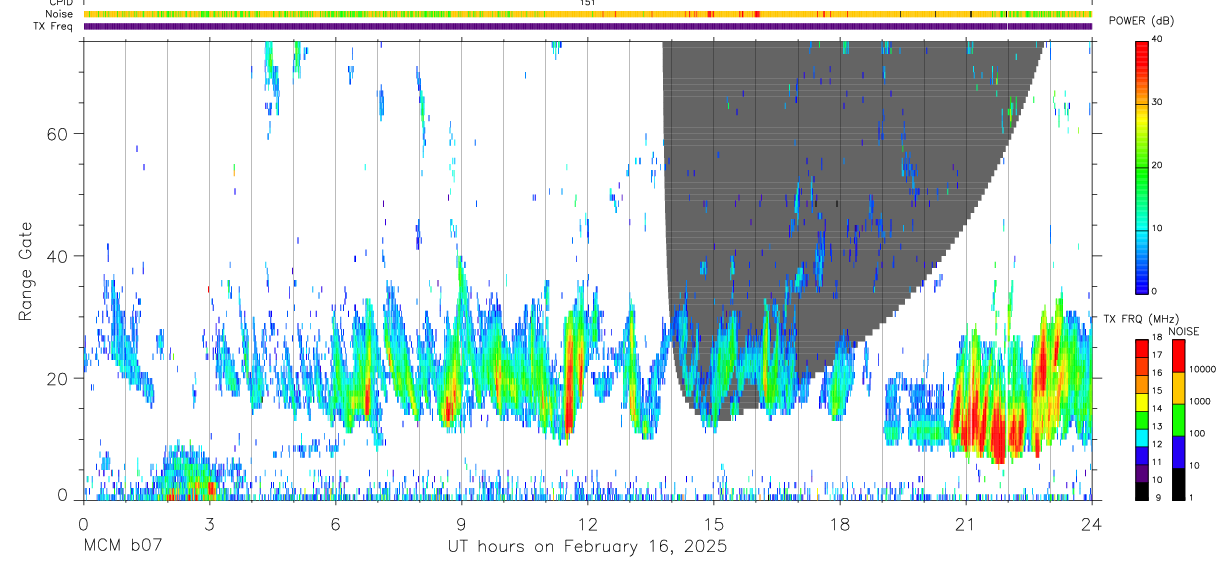Click the orange Noise strip above plot
Image resolution: width=1228 pixels, height=567 pixels.
(x=587, y=14)
